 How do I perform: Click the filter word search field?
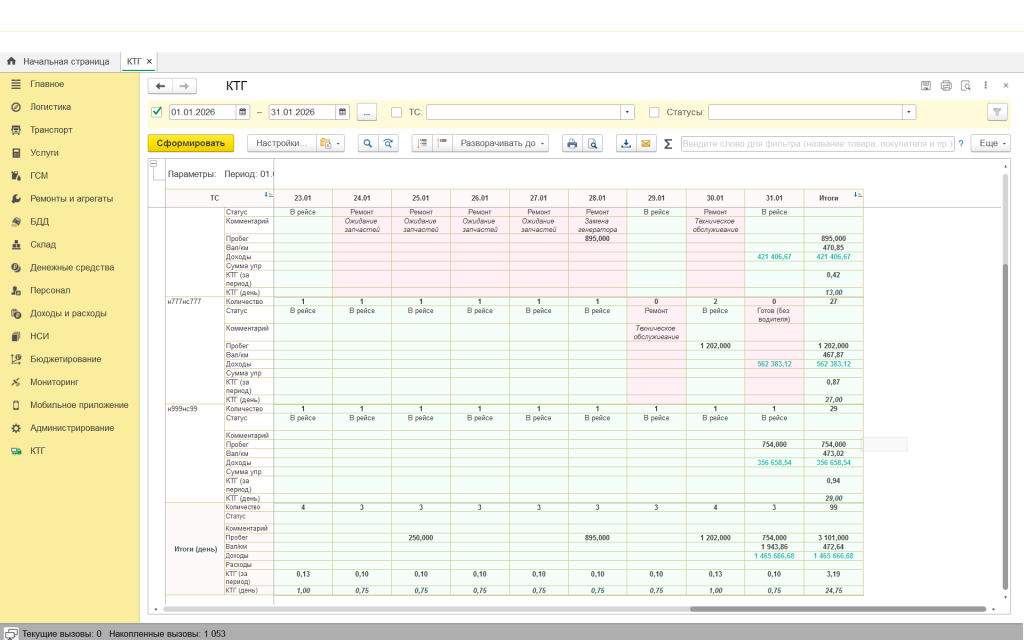pyautogui.click(x=817, y=144)
